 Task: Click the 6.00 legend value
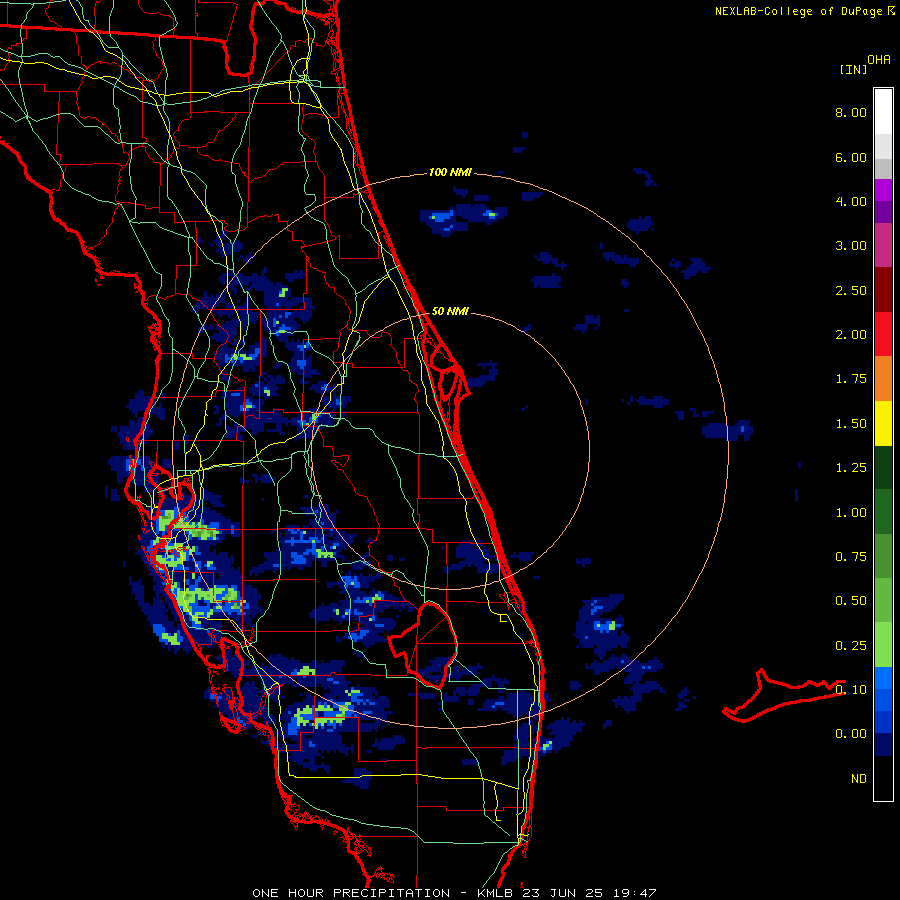point(851,157)
